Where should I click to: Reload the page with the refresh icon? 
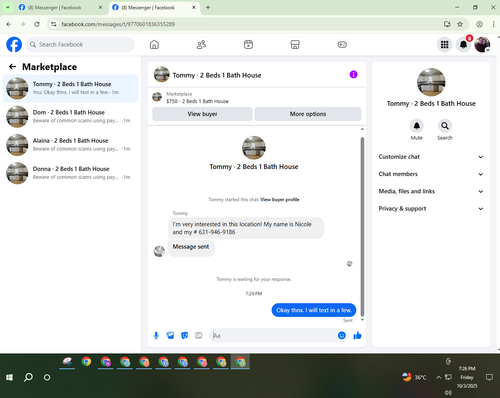(x=37, y=24)
